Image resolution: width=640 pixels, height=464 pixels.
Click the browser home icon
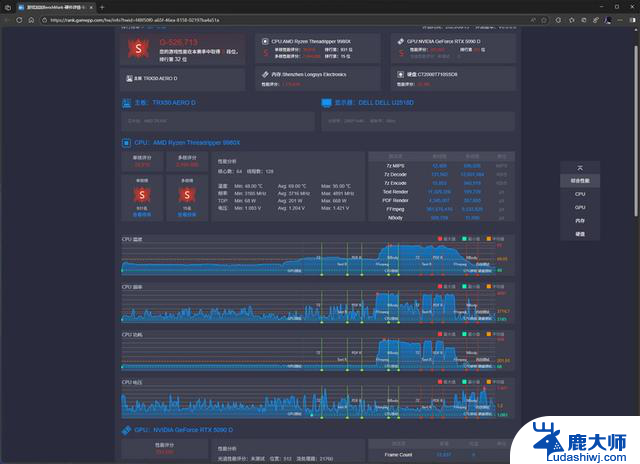click(31, 20)
